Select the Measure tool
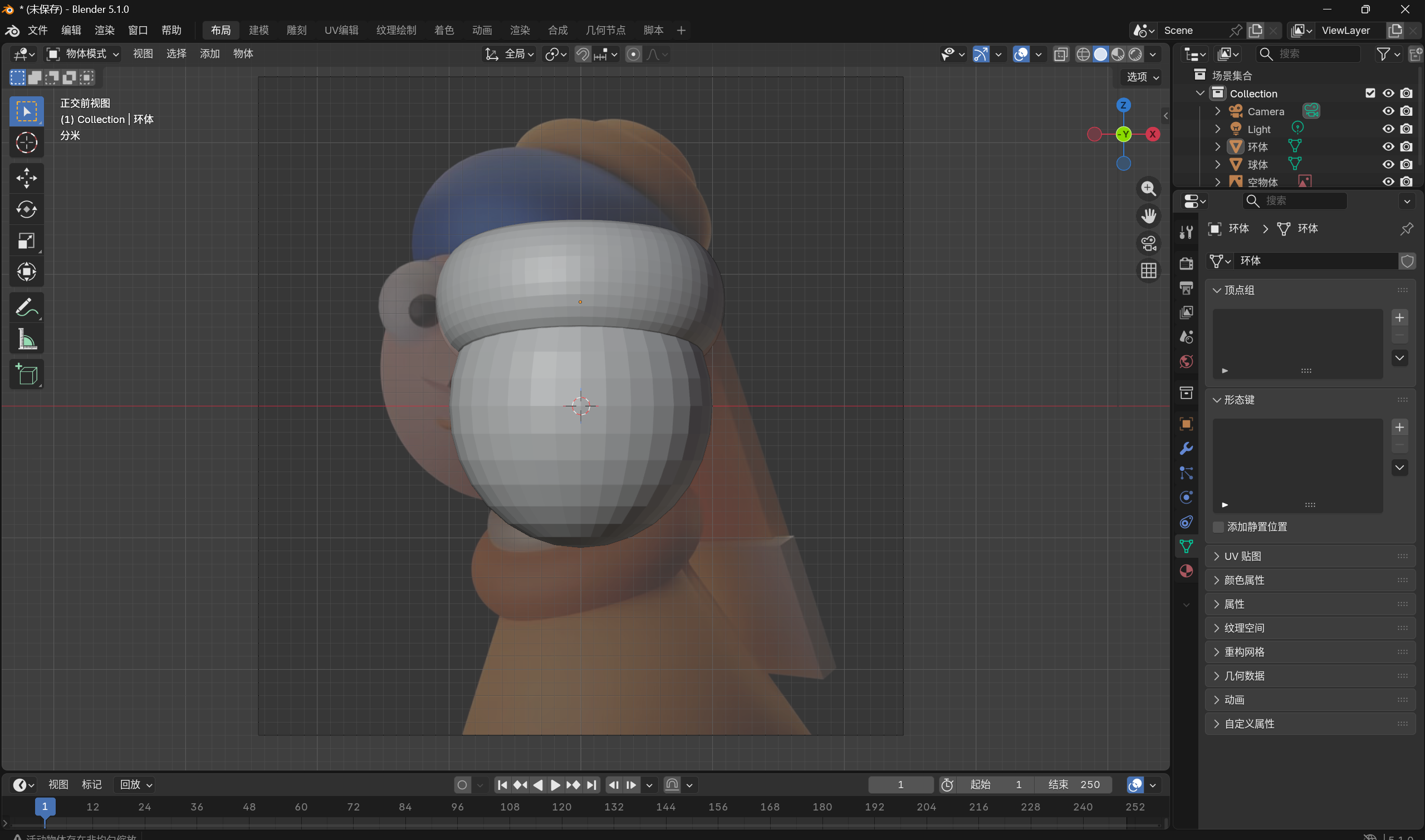 (26, 340)
